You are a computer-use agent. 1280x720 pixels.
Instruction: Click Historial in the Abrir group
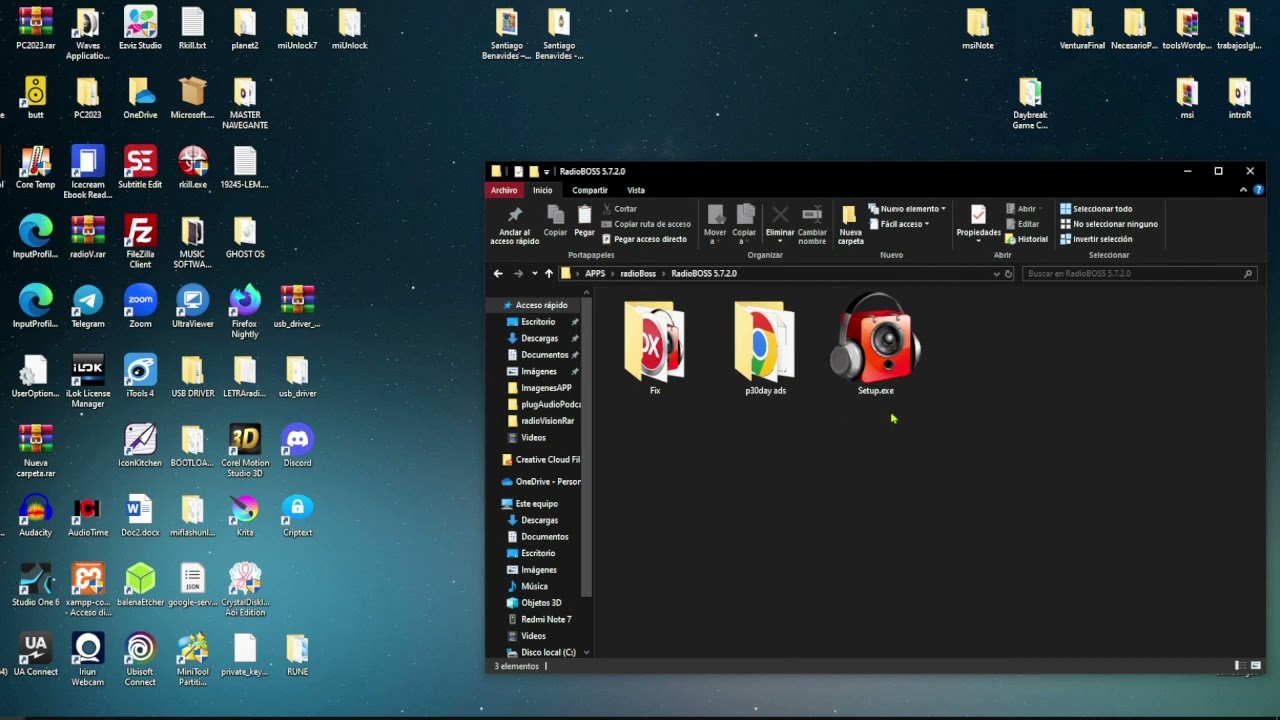1027,239
